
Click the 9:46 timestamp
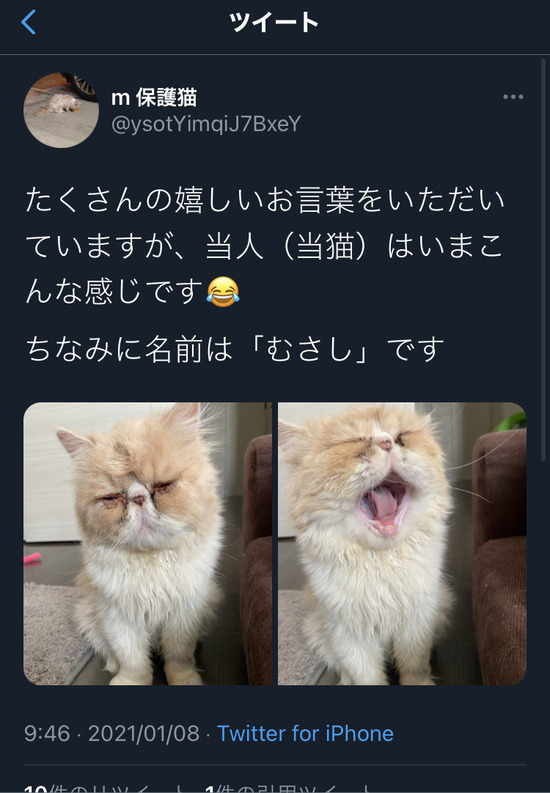click(47, 733)
